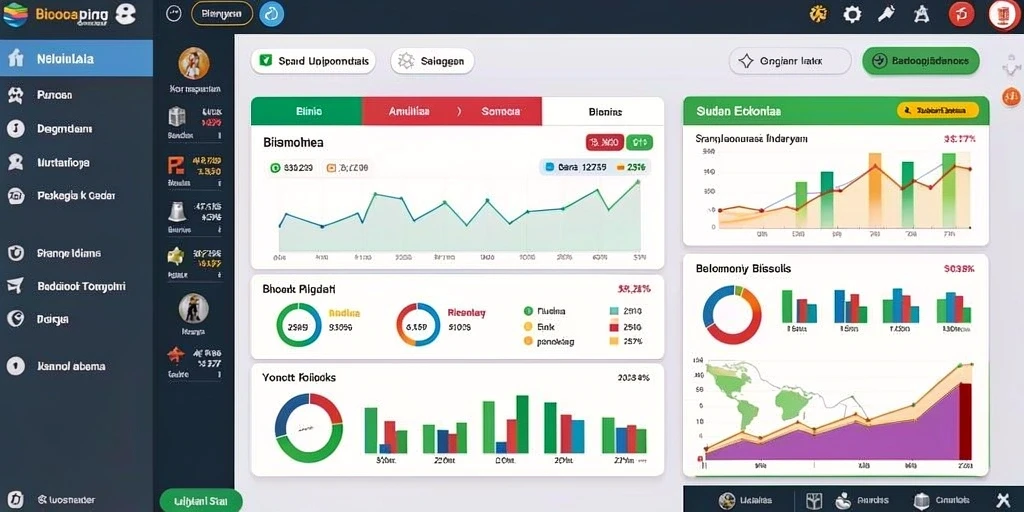
Task: Select the pin tool icon in top bar
Action: pyautogui.click(x=886, y=14)
